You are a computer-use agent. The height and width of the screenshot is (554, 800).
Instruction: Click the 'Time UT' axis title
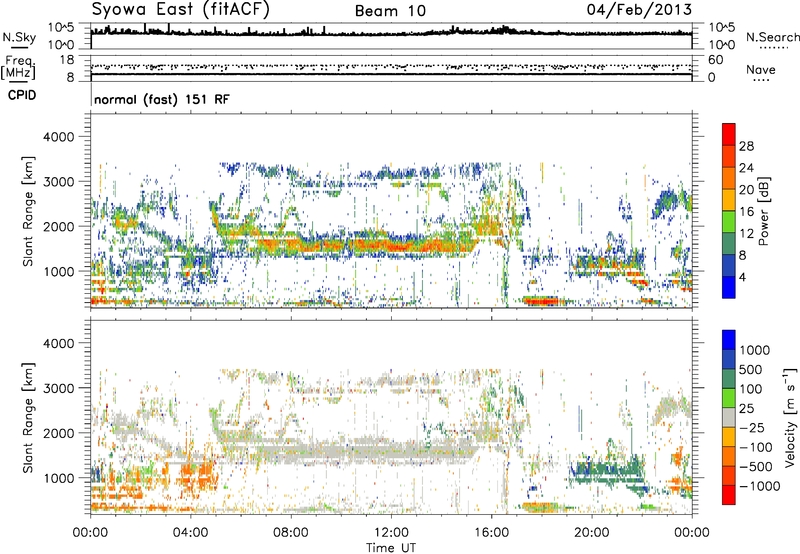[391, 548]
